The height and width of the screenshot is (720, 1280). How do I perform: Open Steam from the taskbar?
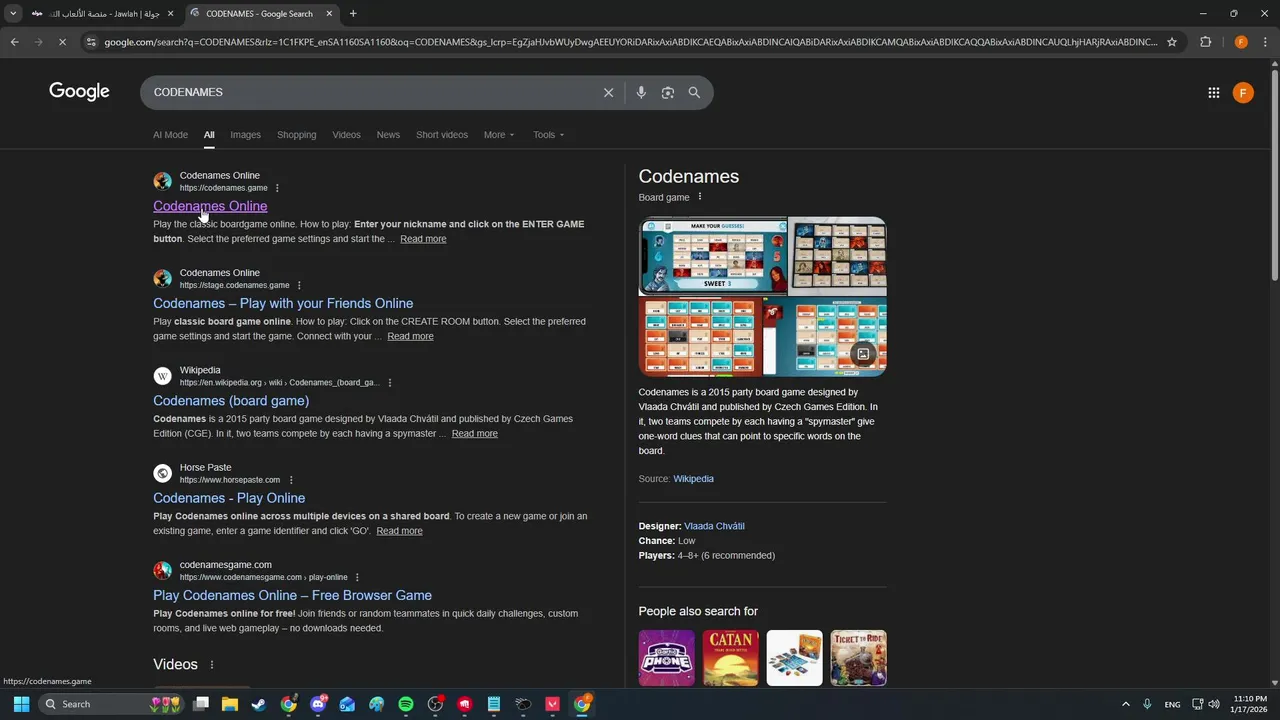pos(259,704)
